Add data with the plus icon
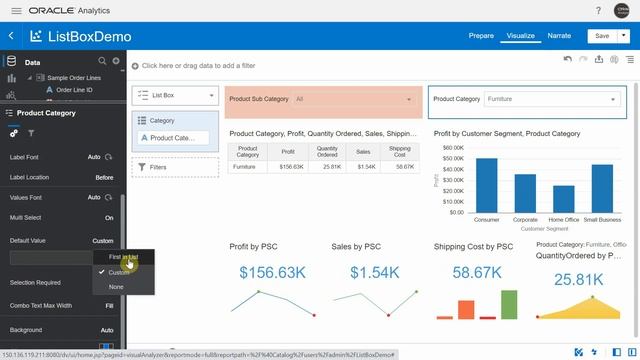Viewport: 640px width, 360px height. (x=116, y=61)
